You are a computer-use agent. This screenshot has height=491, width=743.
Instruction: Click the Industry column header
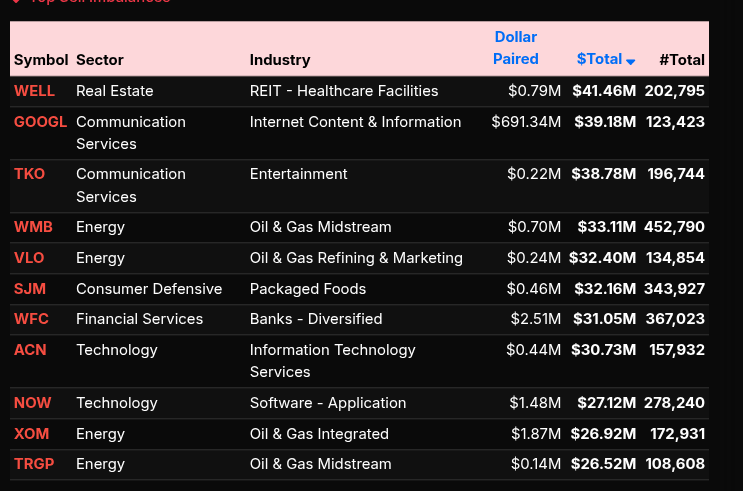point(280,60)
